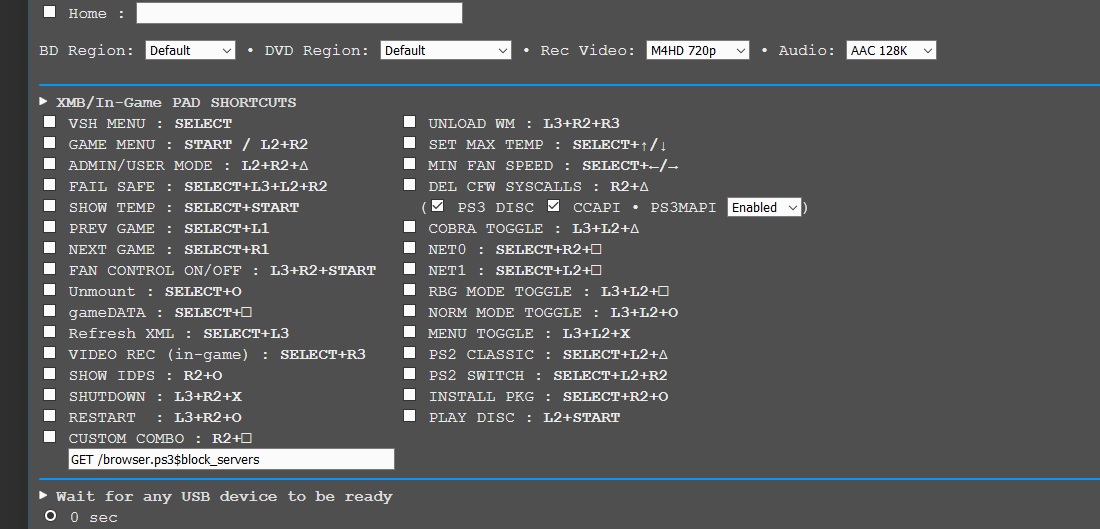The image size is (1100, 529).
Task: Tick the gameDATA checkbox
Action: (x=49, y=311)
